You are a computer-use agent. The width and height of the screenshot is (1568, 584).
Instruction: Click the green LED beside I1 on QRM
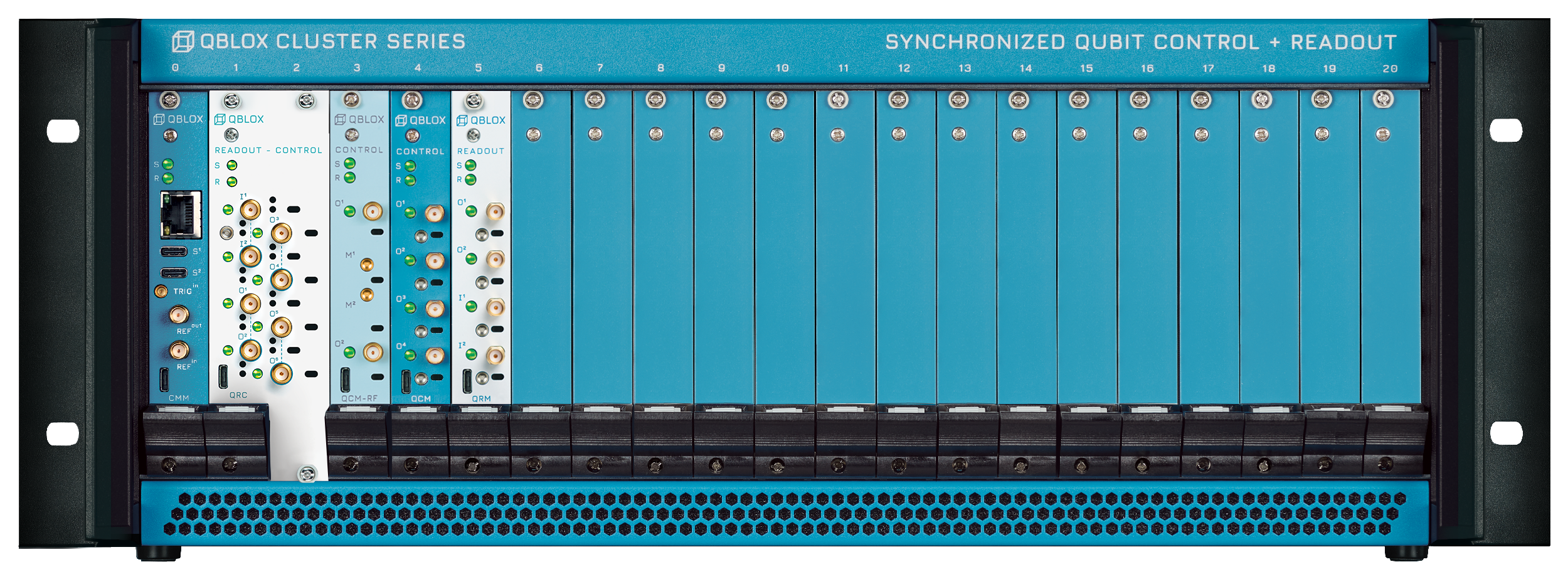coord(471,307)
